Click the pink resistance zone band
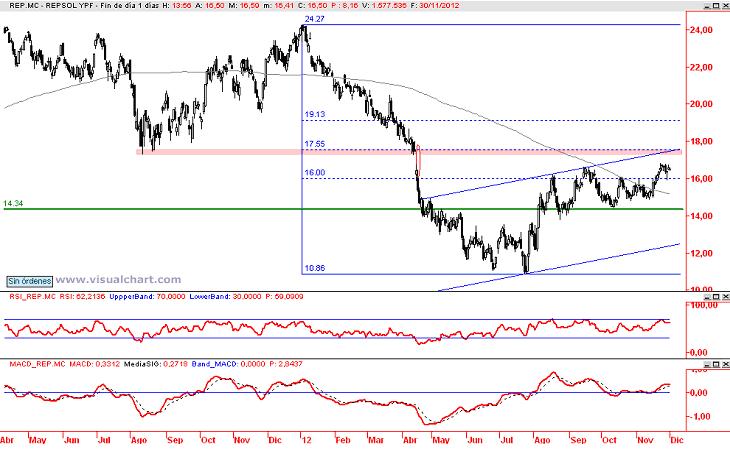This screenshot has width=730, height=454. (x=408, y=152)
